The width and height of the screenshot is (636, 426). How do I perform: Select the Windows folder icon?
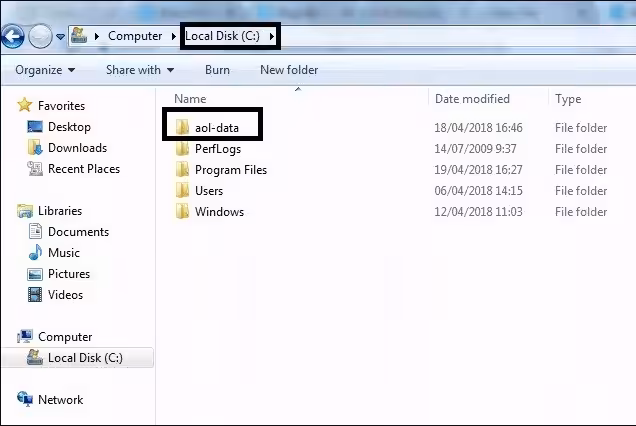(183, 212)
